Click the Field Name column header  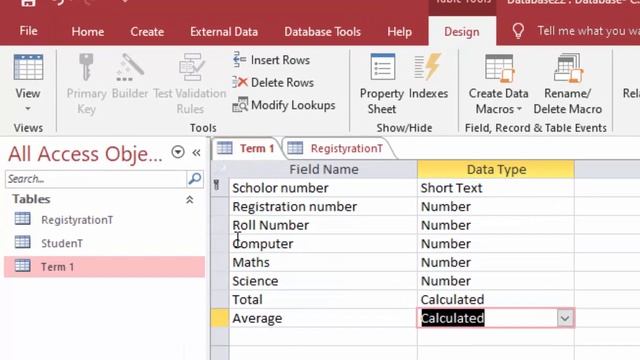(323, 169)
